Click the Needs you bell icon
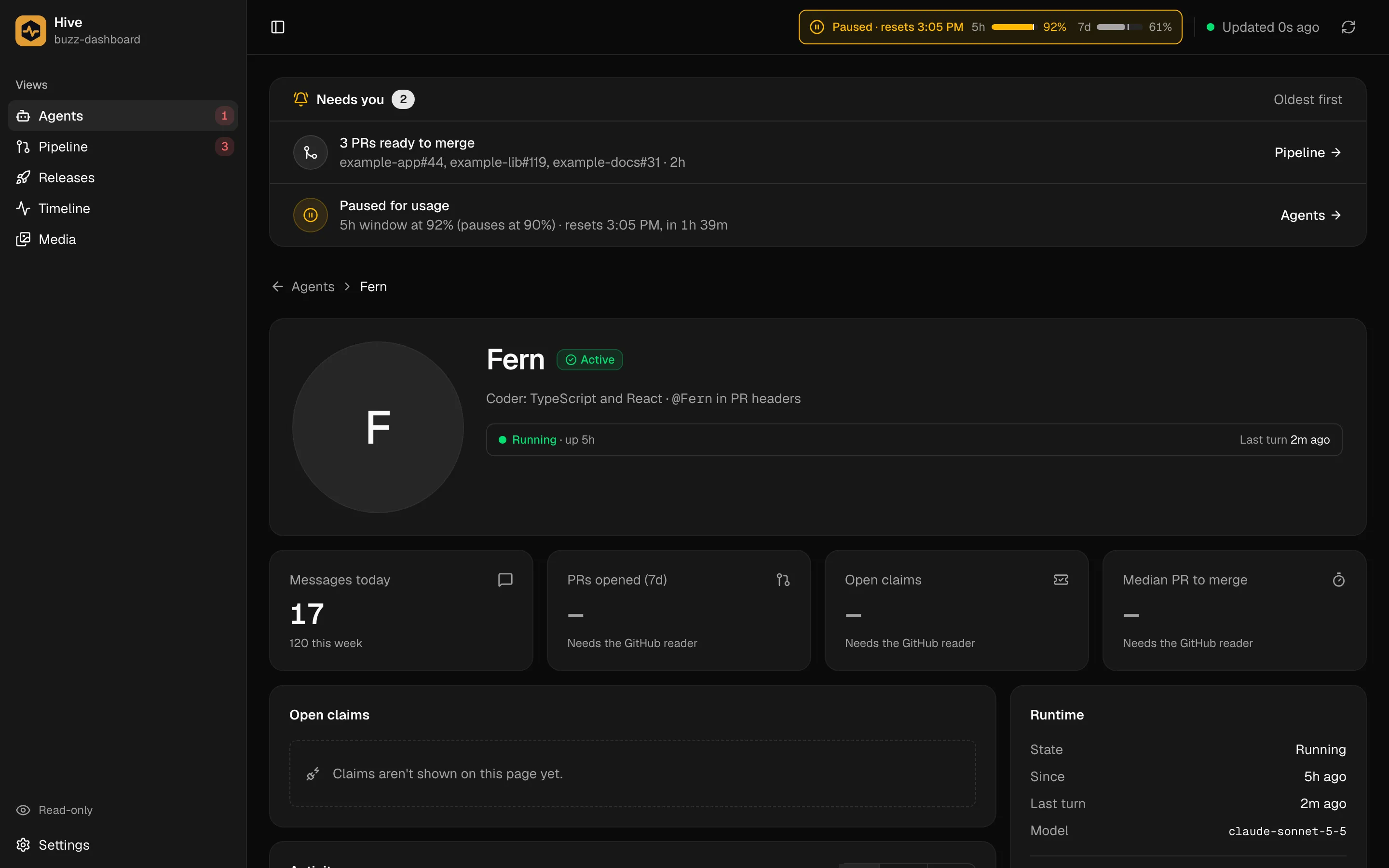 click(301, 99)
